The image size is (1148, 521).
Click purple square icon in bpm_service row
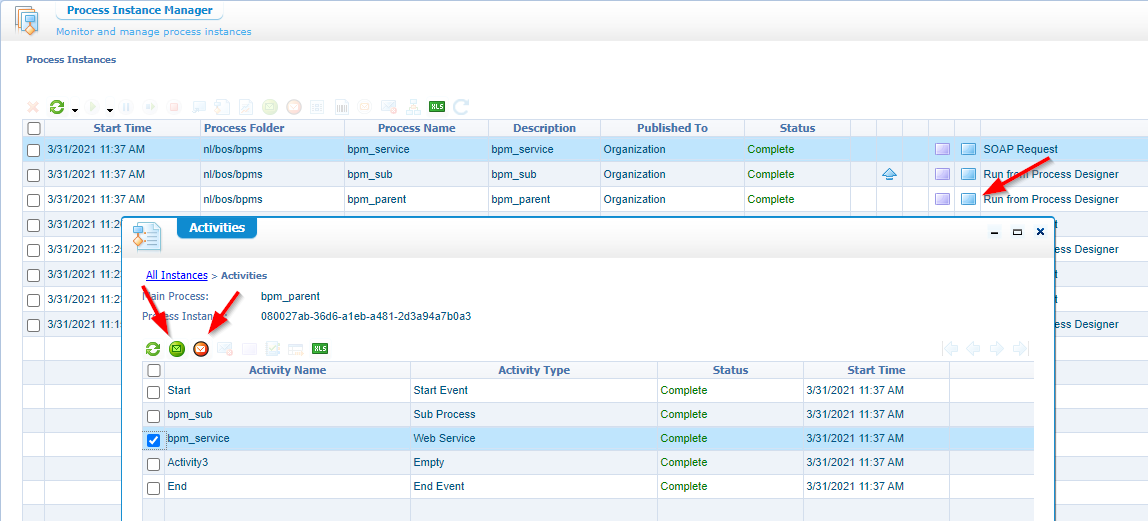(x=942, y=149)
